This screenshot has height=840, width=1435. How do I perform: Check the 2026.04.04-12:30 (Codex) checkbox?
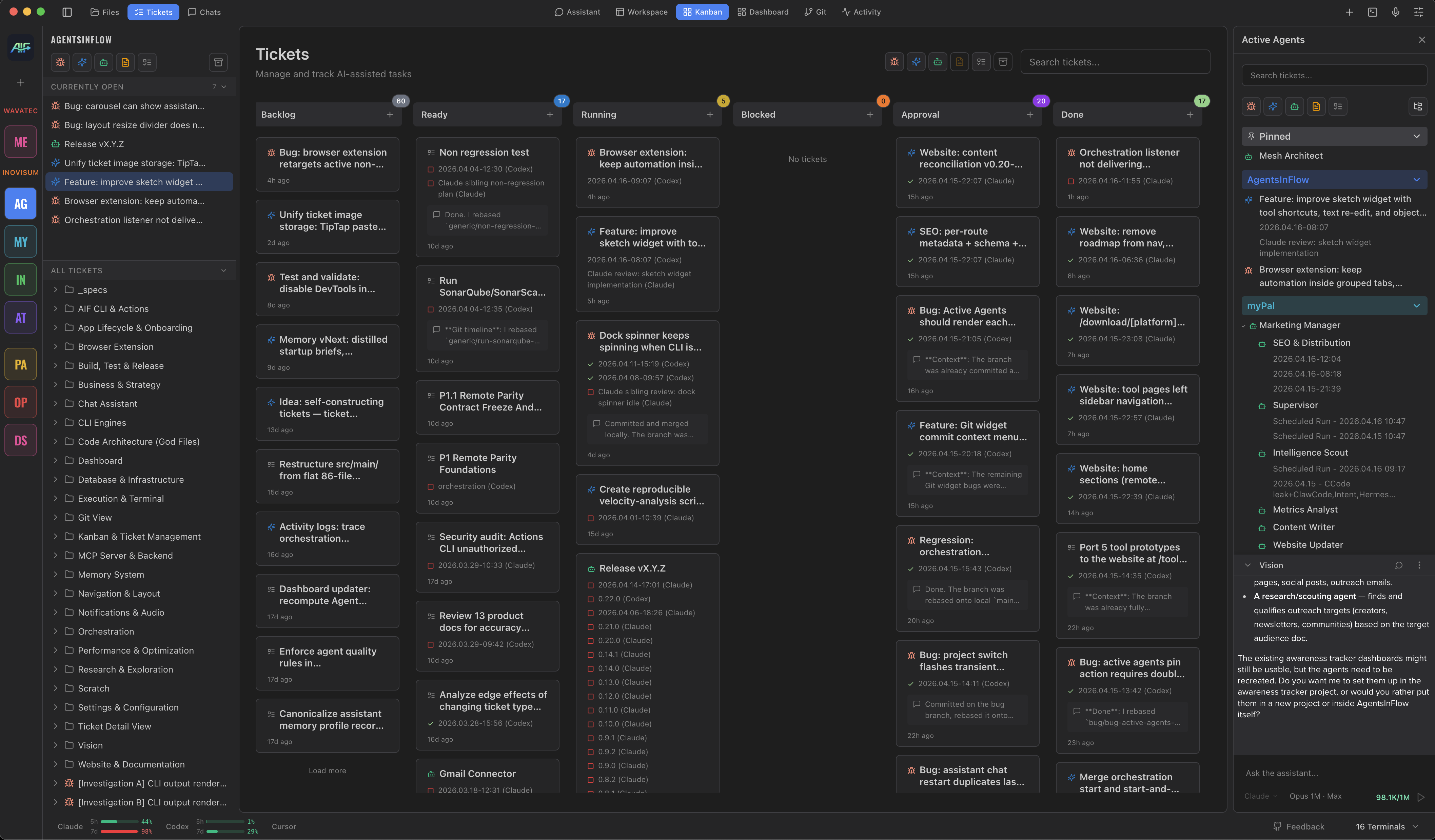point(431,169)
